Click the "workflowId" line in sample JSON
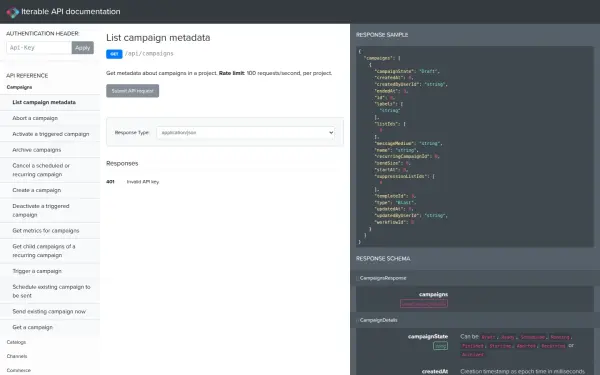 (394, 222)
